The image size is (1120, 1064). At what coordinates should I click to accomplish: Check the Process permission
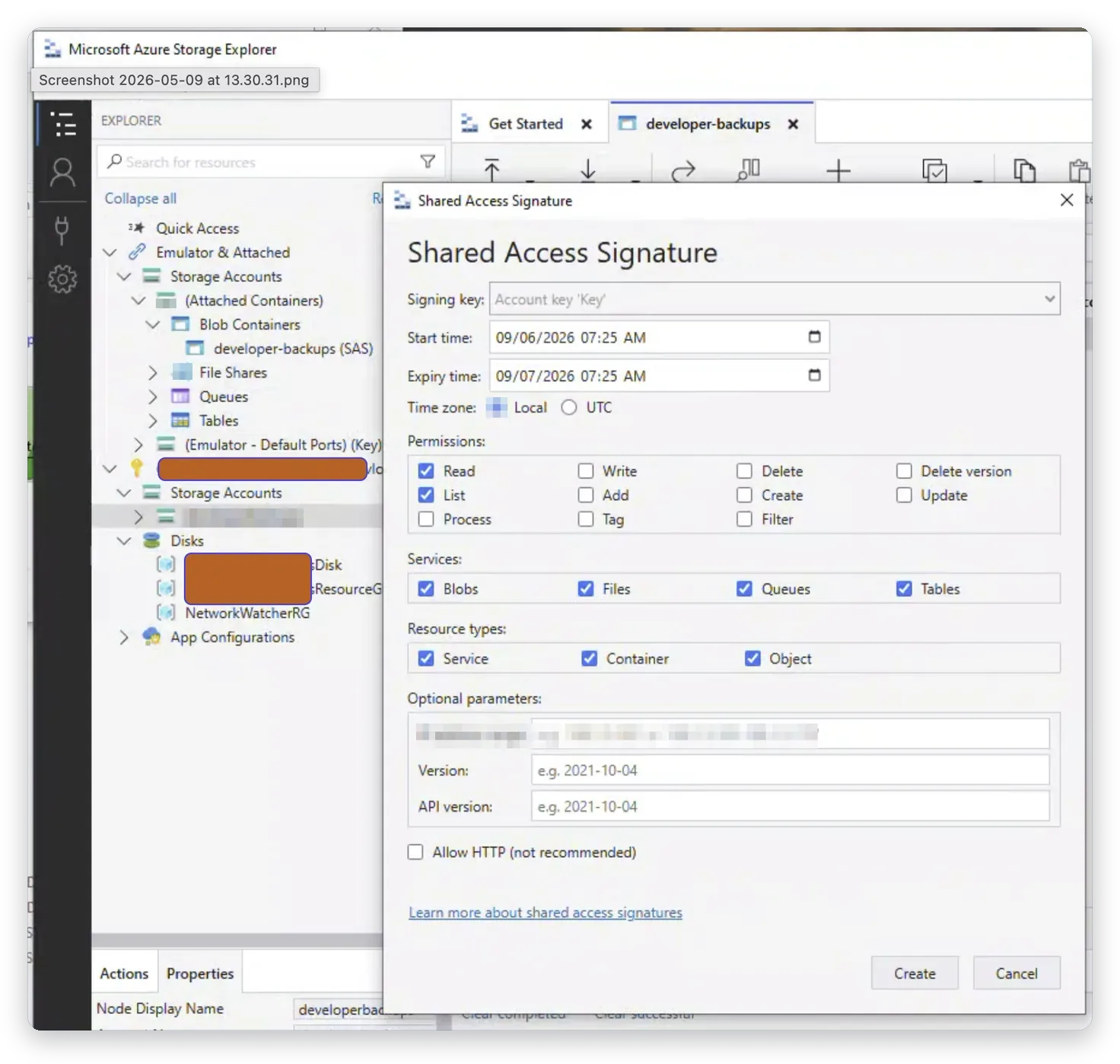[x=426, y=519]
